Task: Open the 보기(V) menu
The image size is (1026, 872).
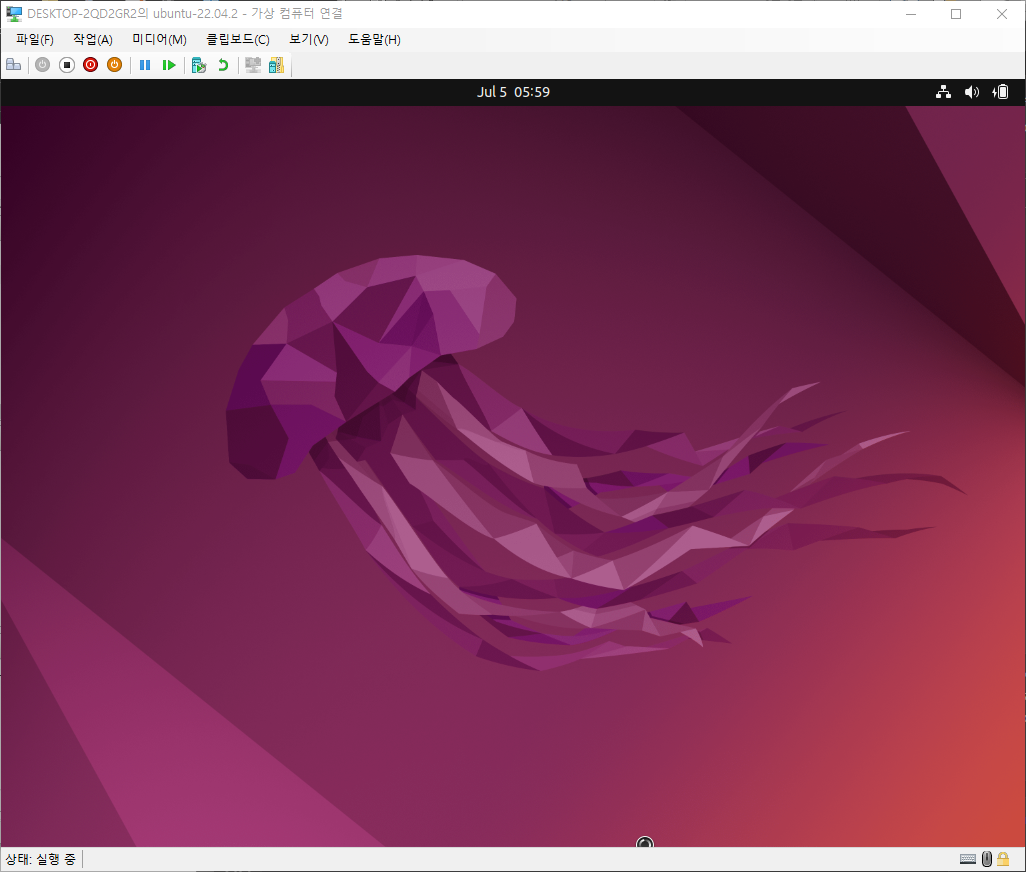Action: coord(309,40)
